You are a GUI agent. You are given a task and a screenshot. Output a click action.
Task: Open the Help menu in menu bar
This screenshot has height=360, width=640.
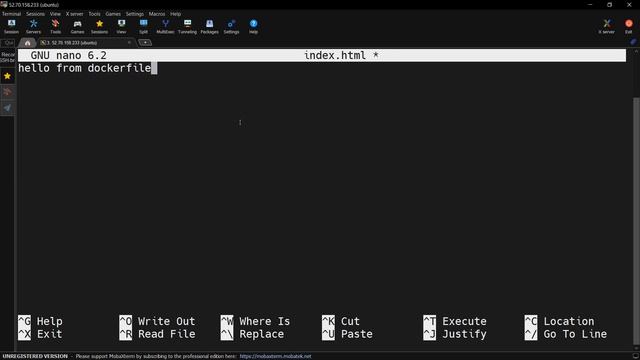tap(176, 14)
